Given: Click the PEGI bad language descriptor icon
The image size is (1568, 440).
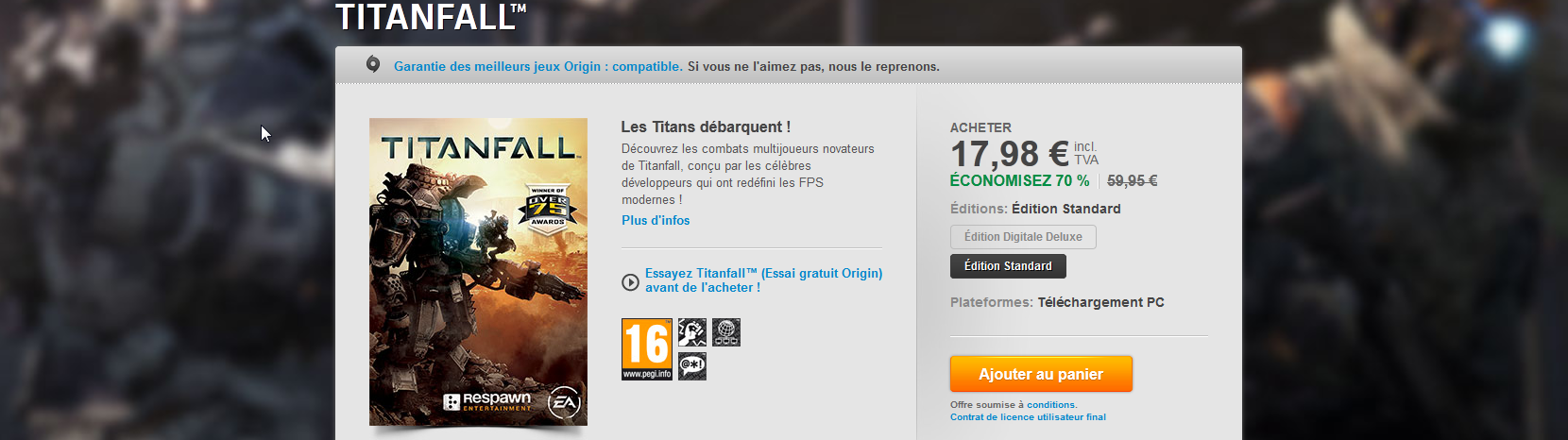Looking at the screenshot, I should [692, 366].
